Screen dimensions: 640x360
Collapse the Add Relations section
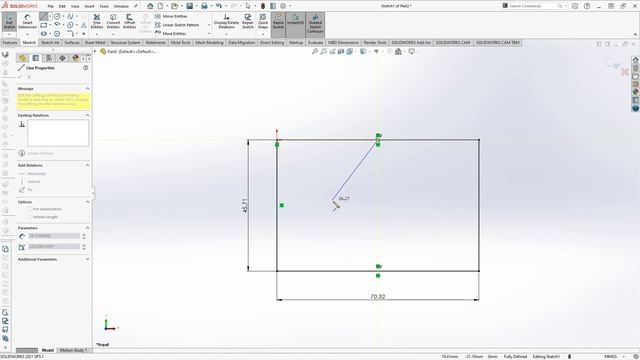(87, 165)
